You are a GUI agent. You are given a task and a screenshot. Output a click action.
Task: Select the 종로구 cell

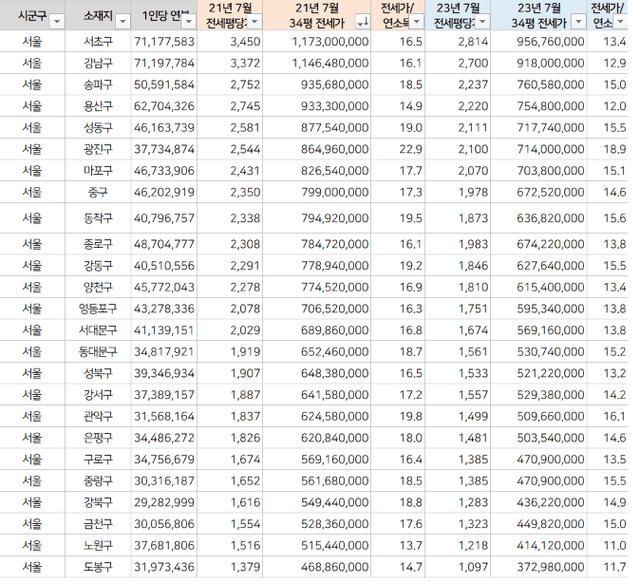point(98,244)
